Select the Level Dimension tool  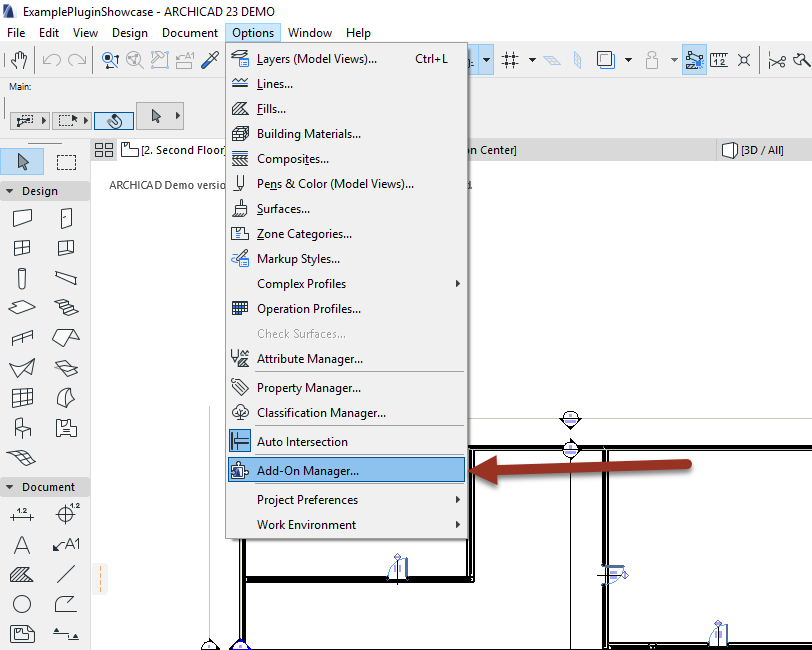click(x=66, y=513)
